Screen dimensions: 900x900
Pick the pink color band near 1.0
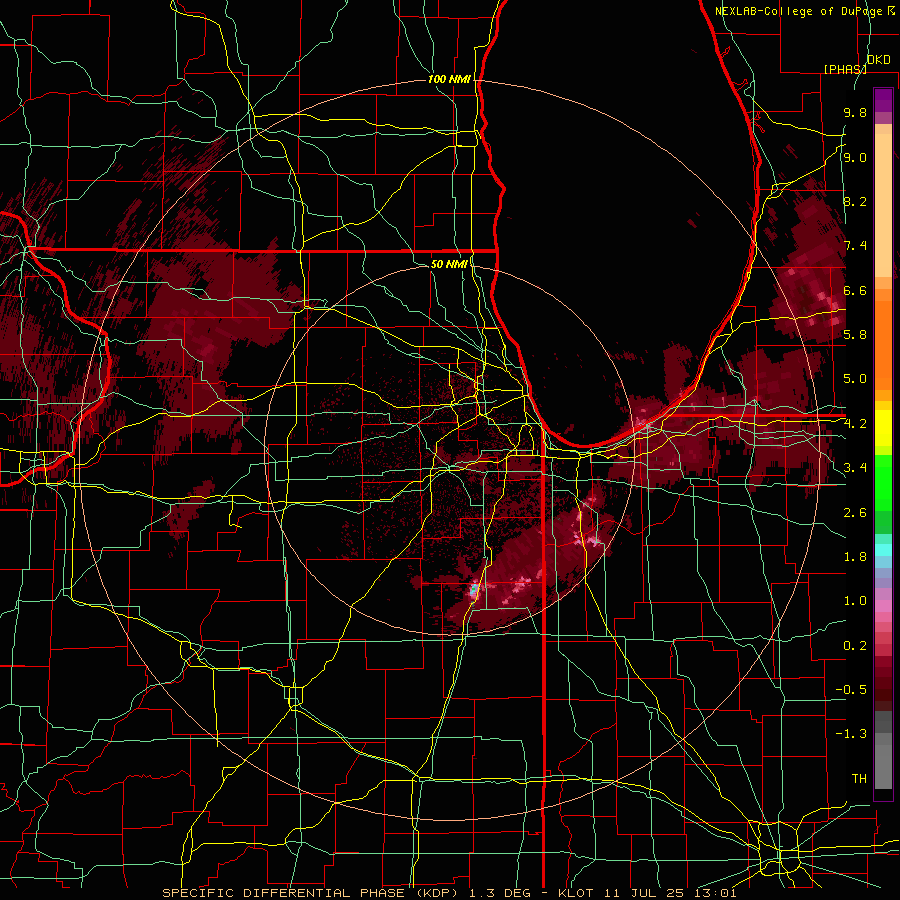tap(883, 606)
